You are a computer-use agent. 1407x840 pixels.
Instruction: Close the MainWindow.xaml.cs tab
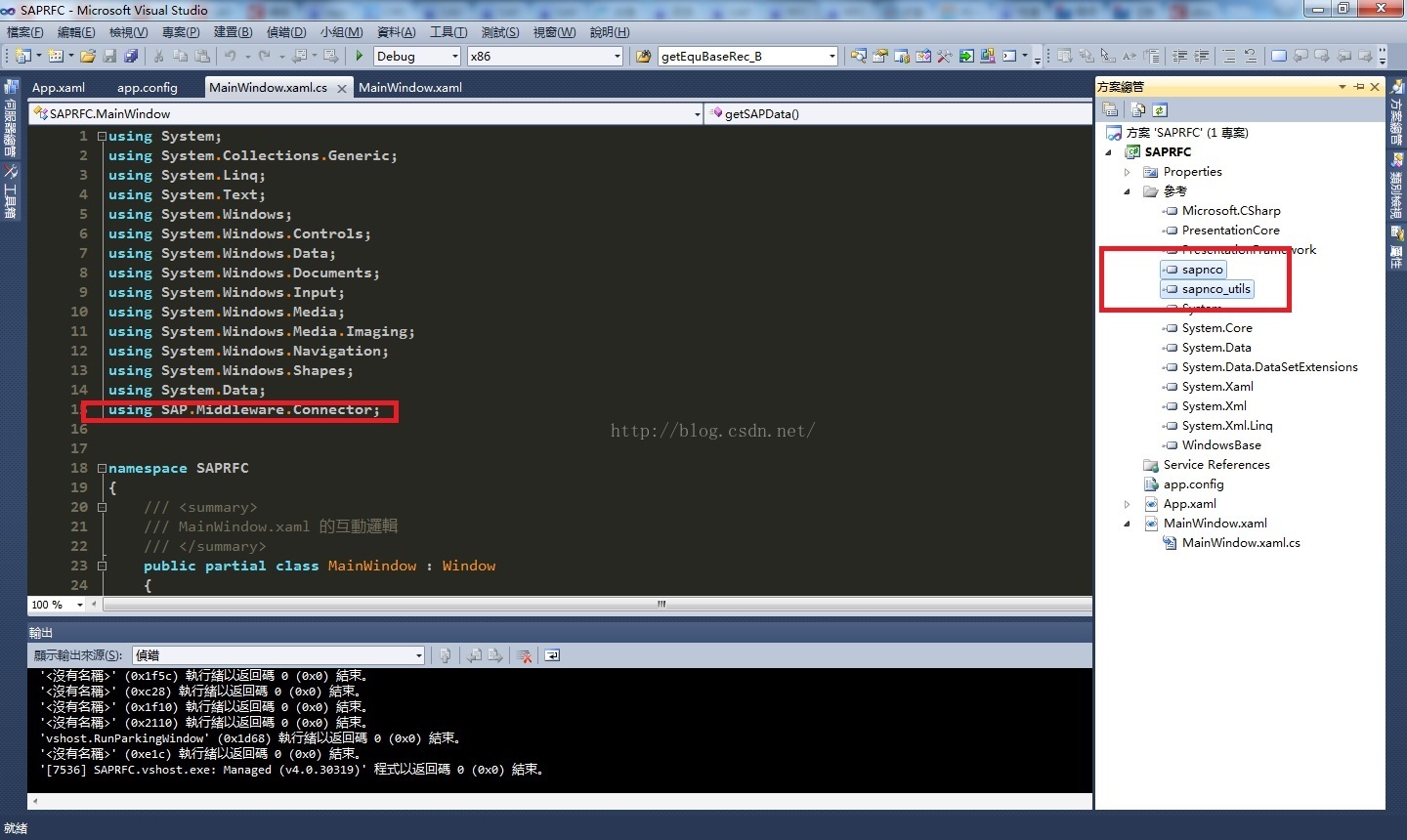pyautogui.click(x=341, y=88)
